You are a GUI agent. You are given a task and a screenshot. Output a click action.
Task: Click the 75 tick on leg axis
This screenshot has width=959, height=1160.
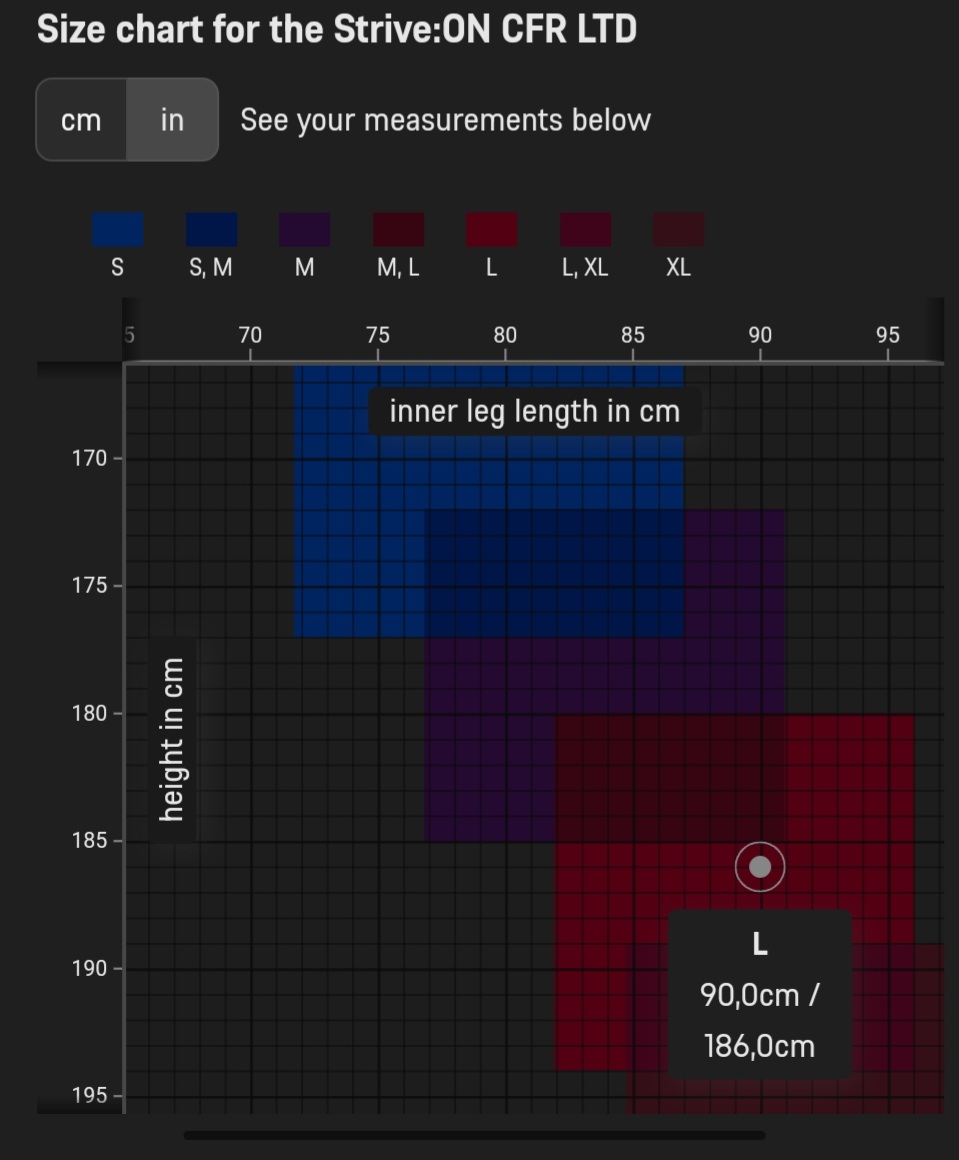pos(377,336)
